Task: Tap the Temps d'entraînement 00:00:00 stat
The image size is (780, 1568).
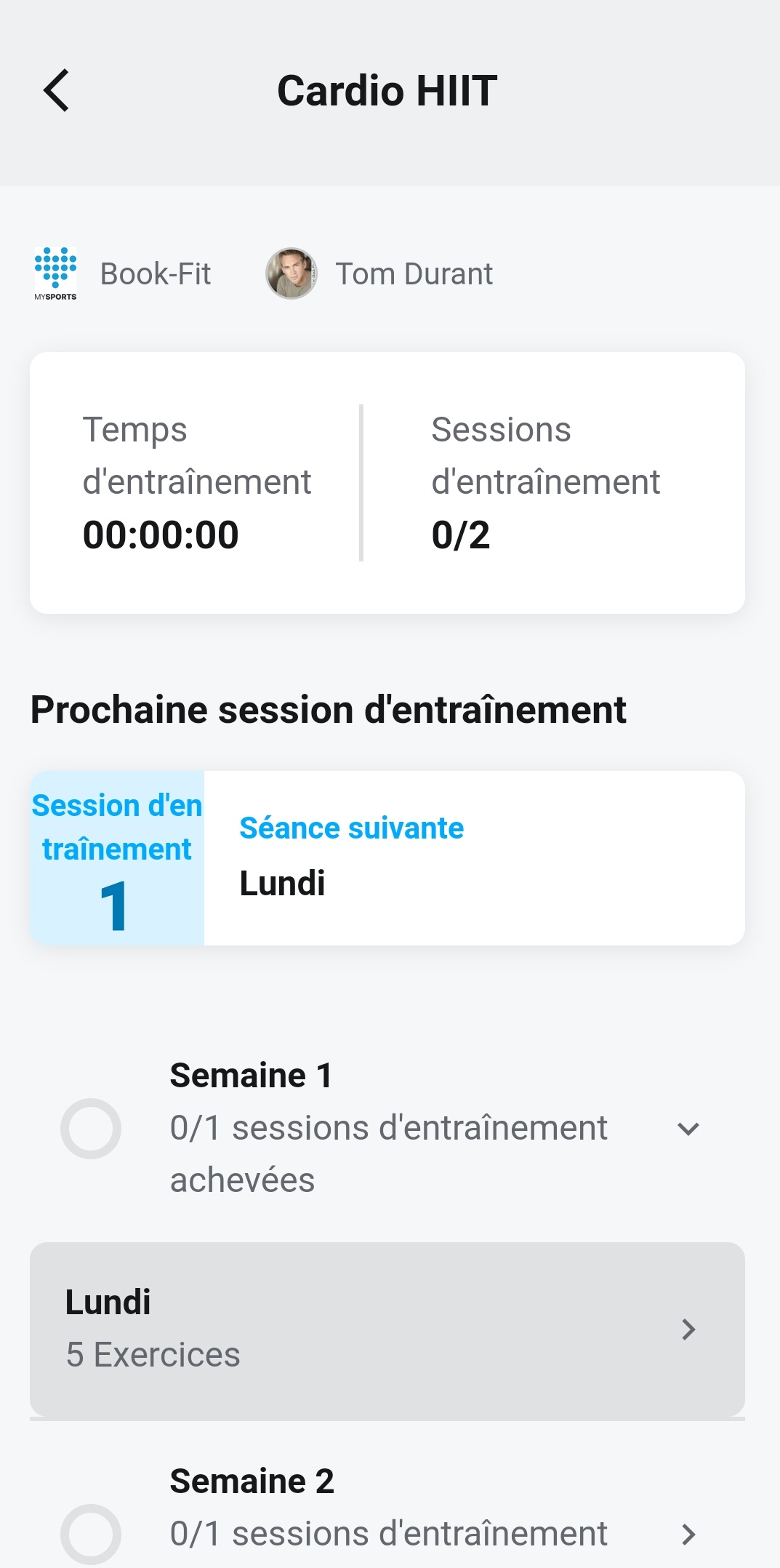Action: pos(197,482)
